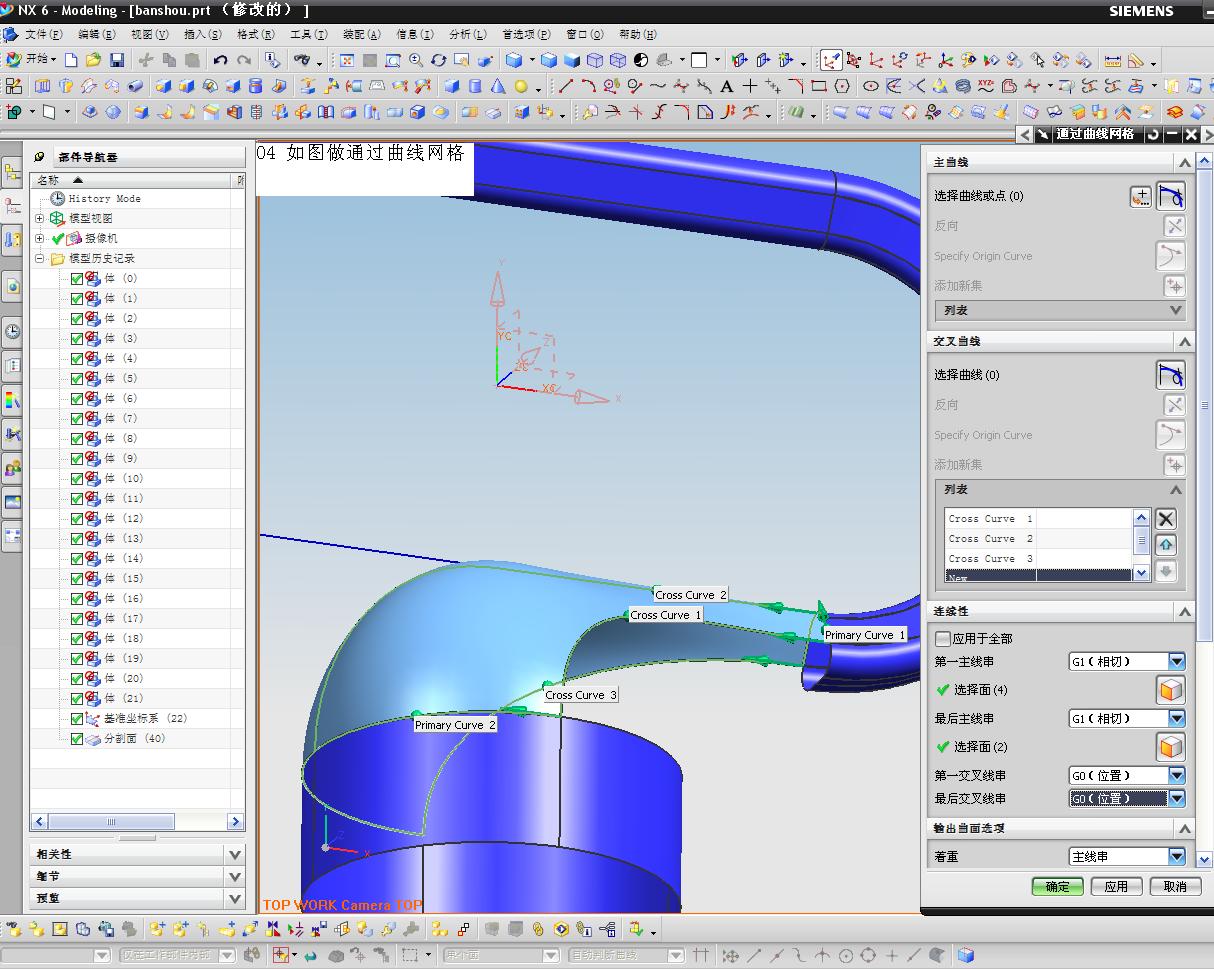Open the 插入(S) menu
Screen dimensions: 1214x969
(x=203, y=34)
